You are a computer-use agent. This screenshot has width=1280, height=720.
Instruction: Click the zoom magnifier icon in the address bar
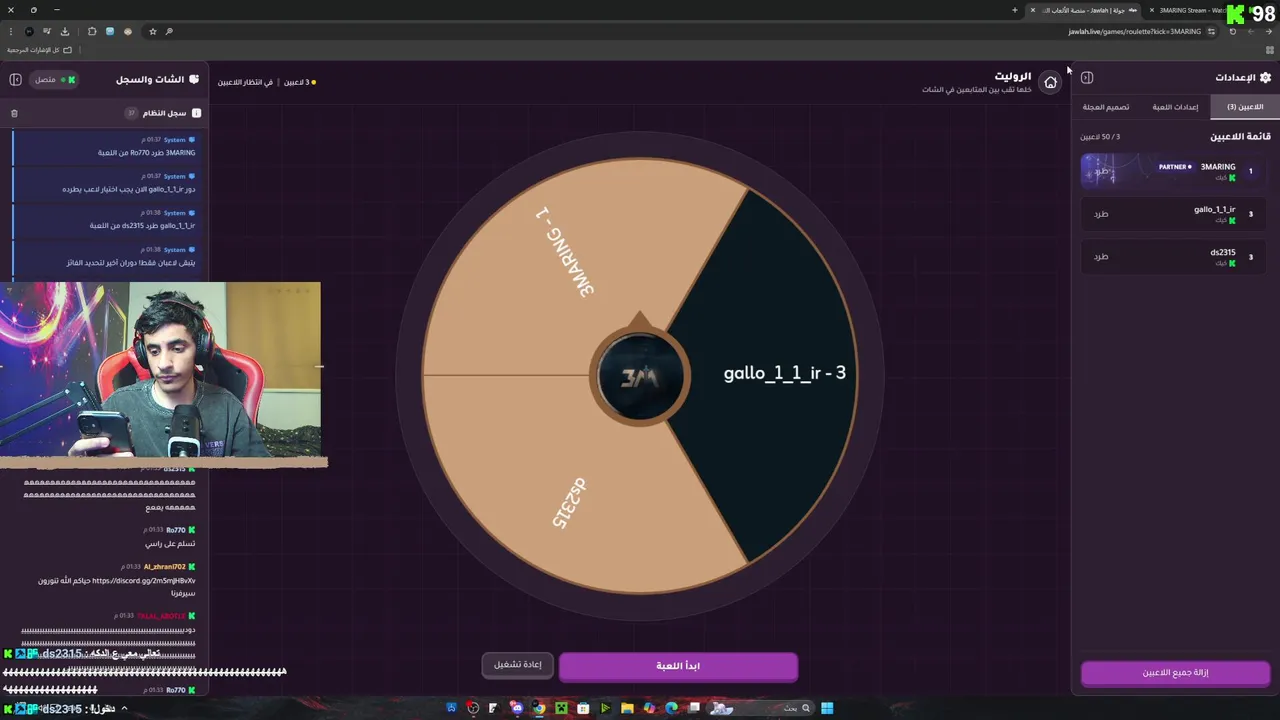[169, 31]
